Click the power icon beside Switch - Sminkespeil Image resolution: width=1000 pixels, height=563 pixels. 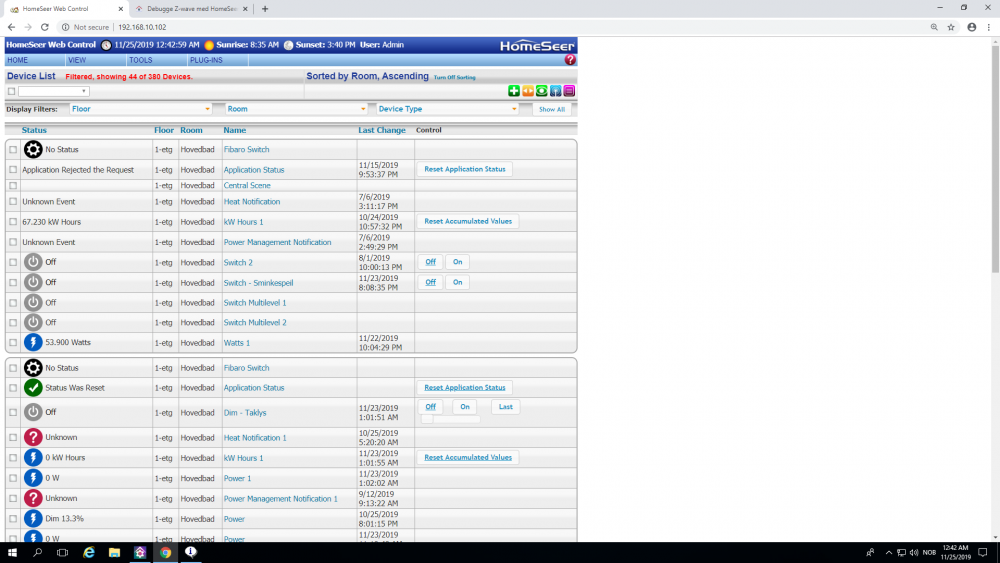[33, 282]
